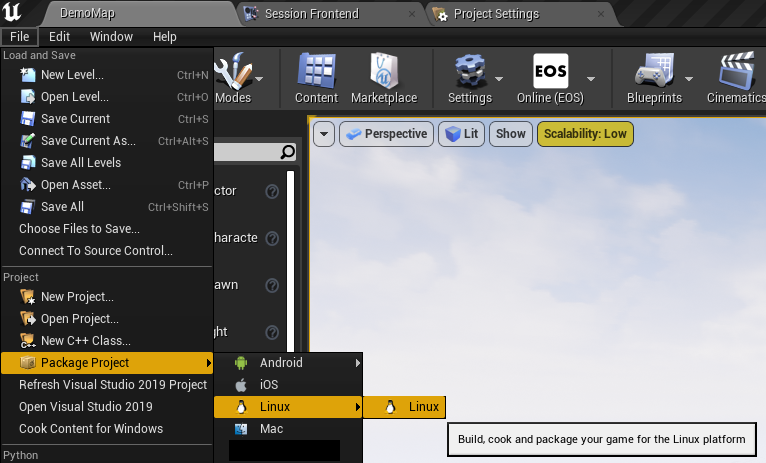
Task: Select Connect To Source Control... entry
Action: tap(107, 251)
